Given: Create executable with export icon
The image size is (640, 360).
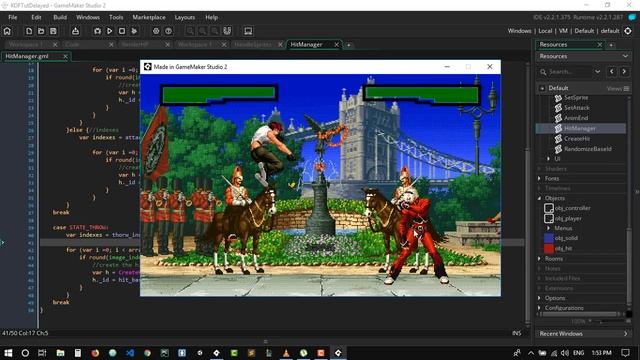Looking at the screenshot, I should [x=76, y=31].
